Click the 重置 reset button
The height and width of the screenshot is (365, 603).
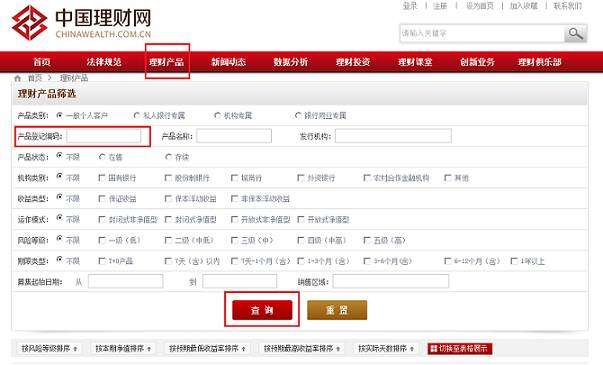click(337, 310)
